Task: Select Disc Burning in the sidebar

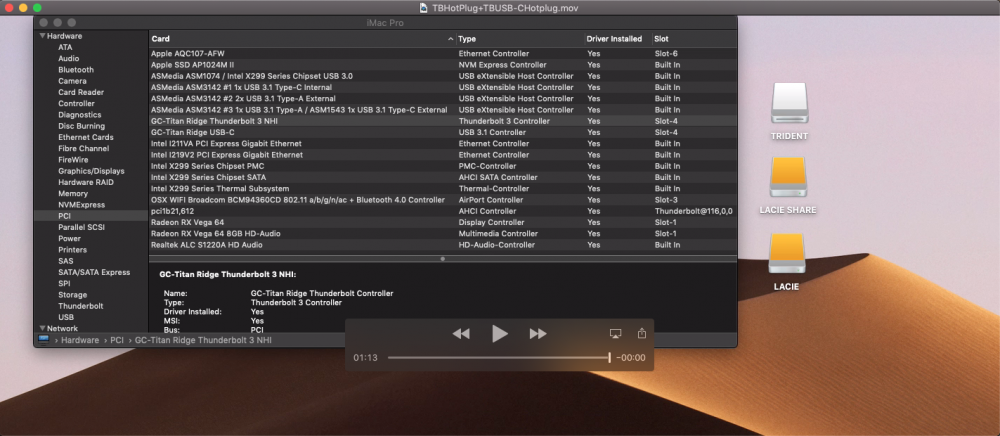Action: (x=82, y=126)
